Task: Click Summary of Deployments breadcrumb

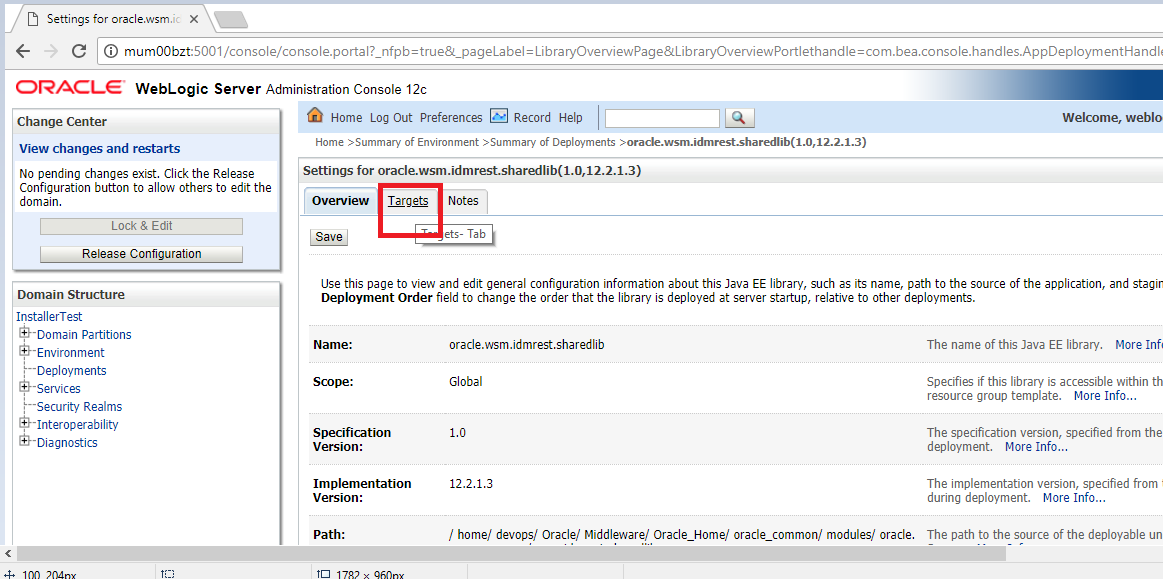Action: [x=553, y=142]
